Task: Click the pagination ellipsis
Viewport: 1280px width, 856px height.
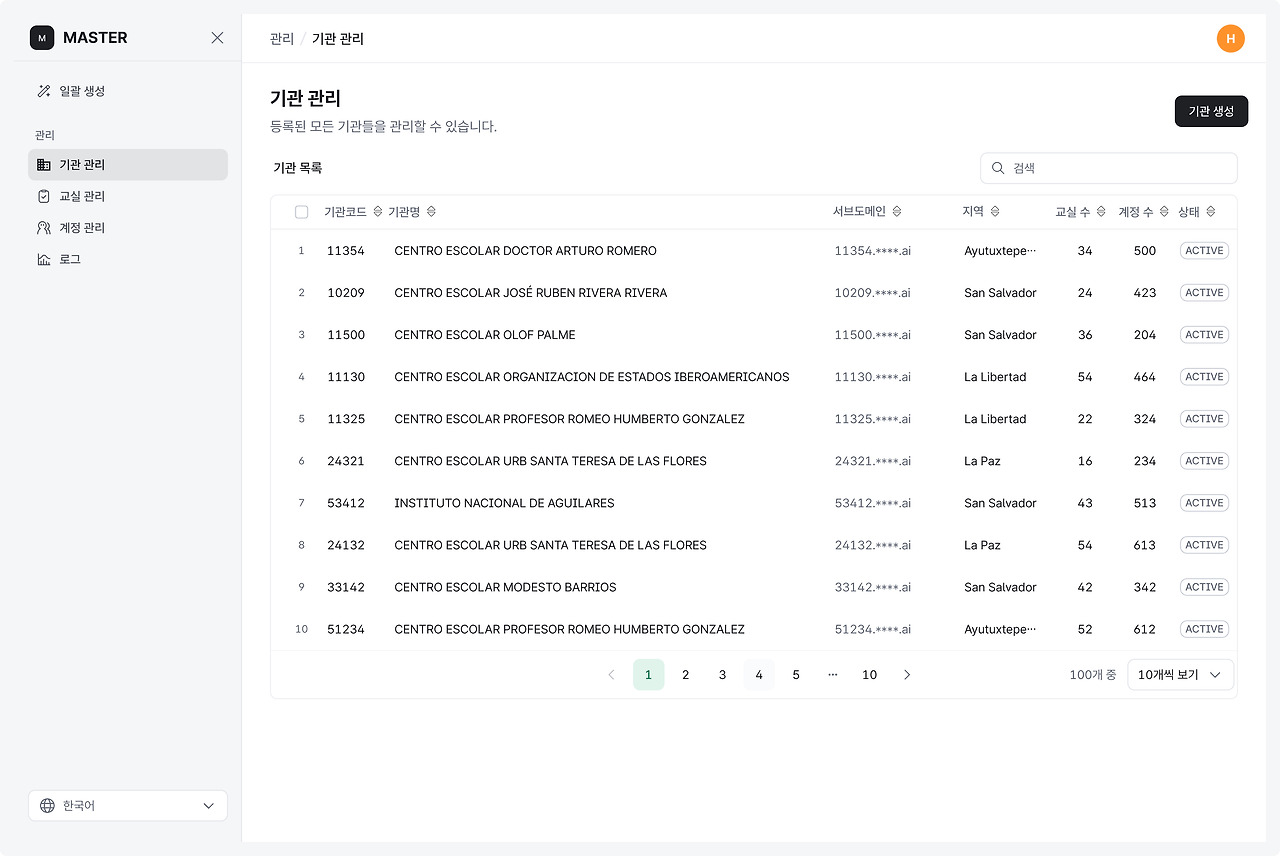Action: pyautogui.click(x=833, y=675)
